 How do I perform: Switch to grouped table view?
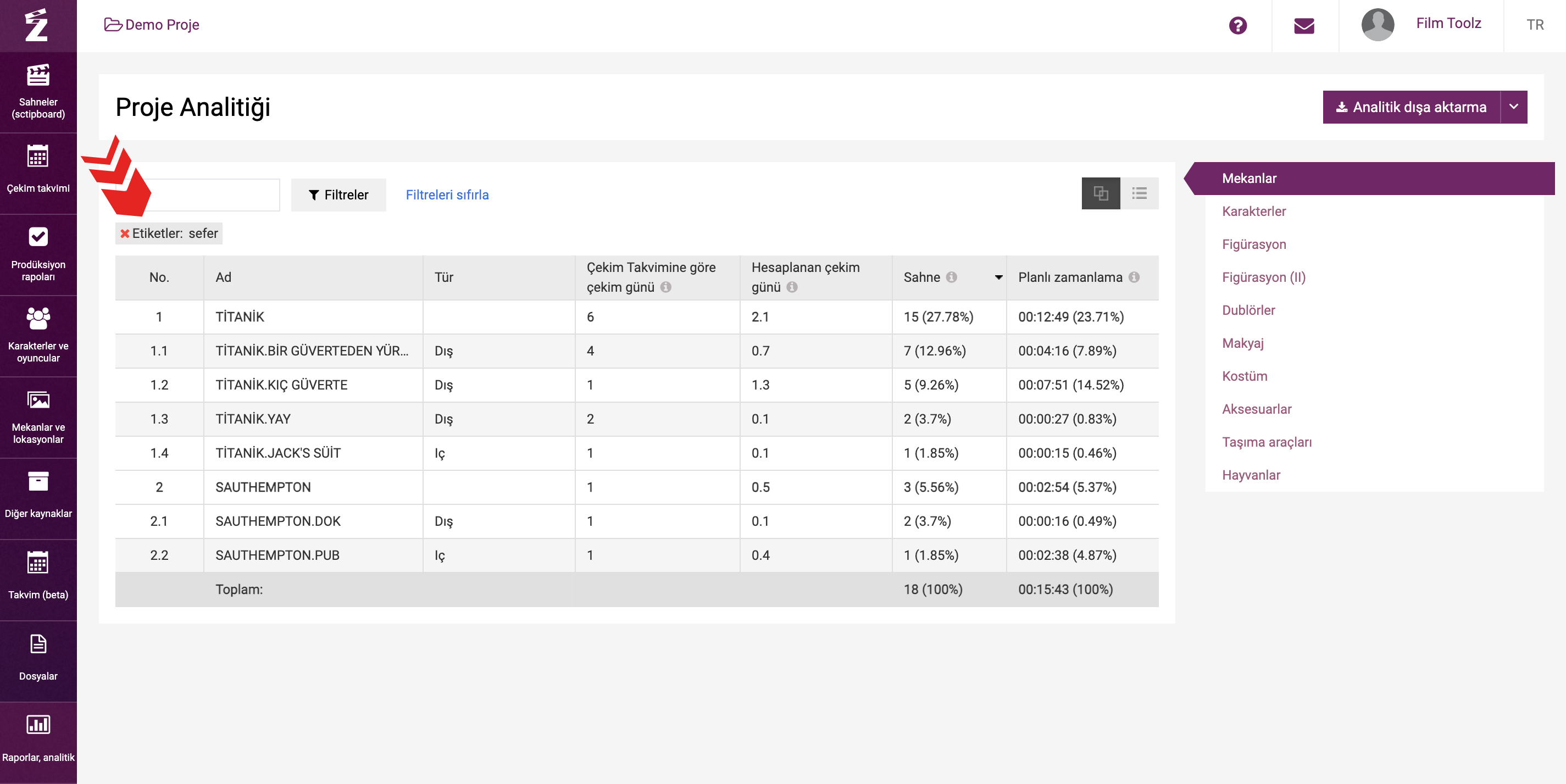click(1101, 193)
